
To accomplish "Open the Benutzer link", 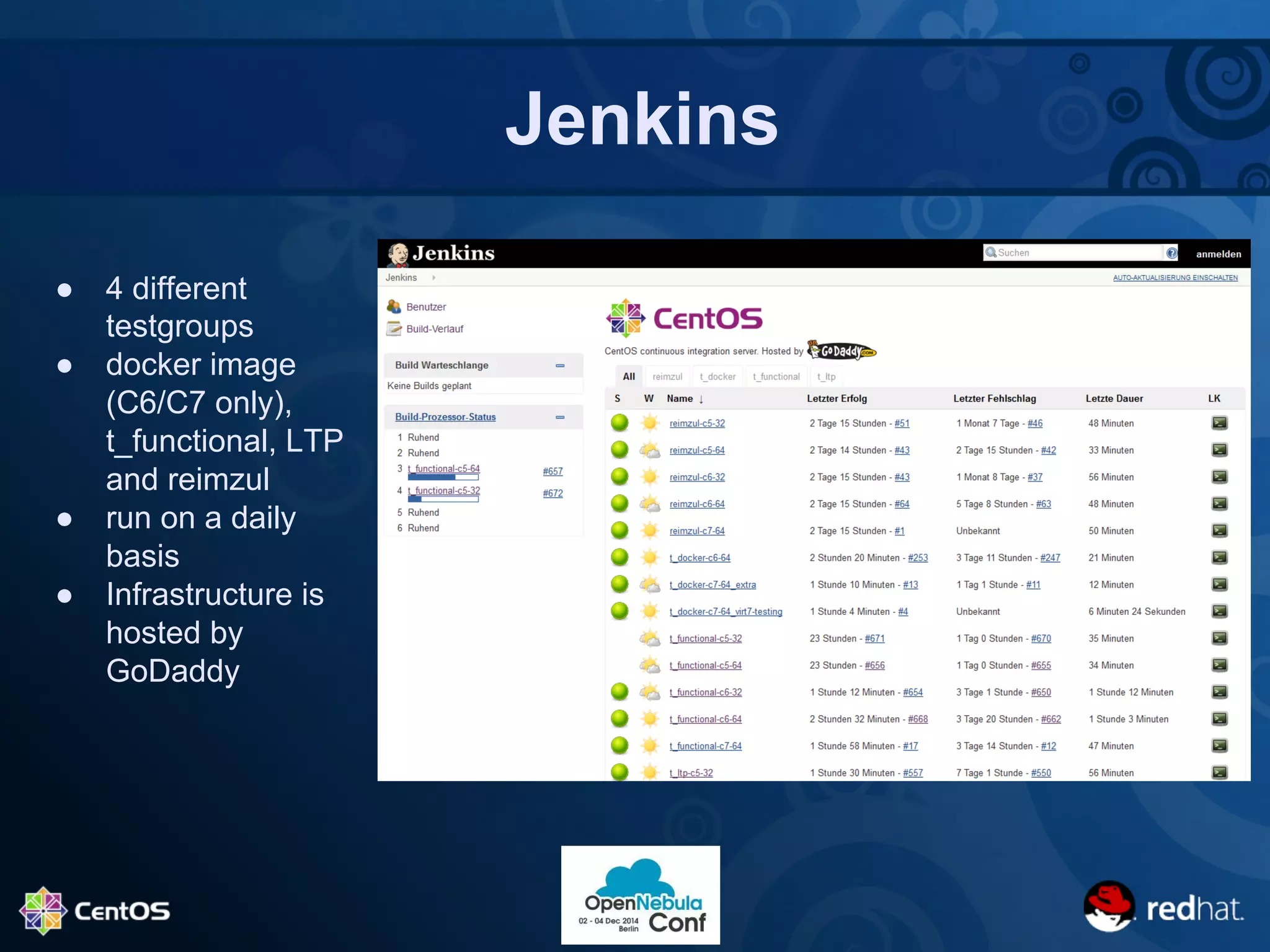I will coord(426,307).
